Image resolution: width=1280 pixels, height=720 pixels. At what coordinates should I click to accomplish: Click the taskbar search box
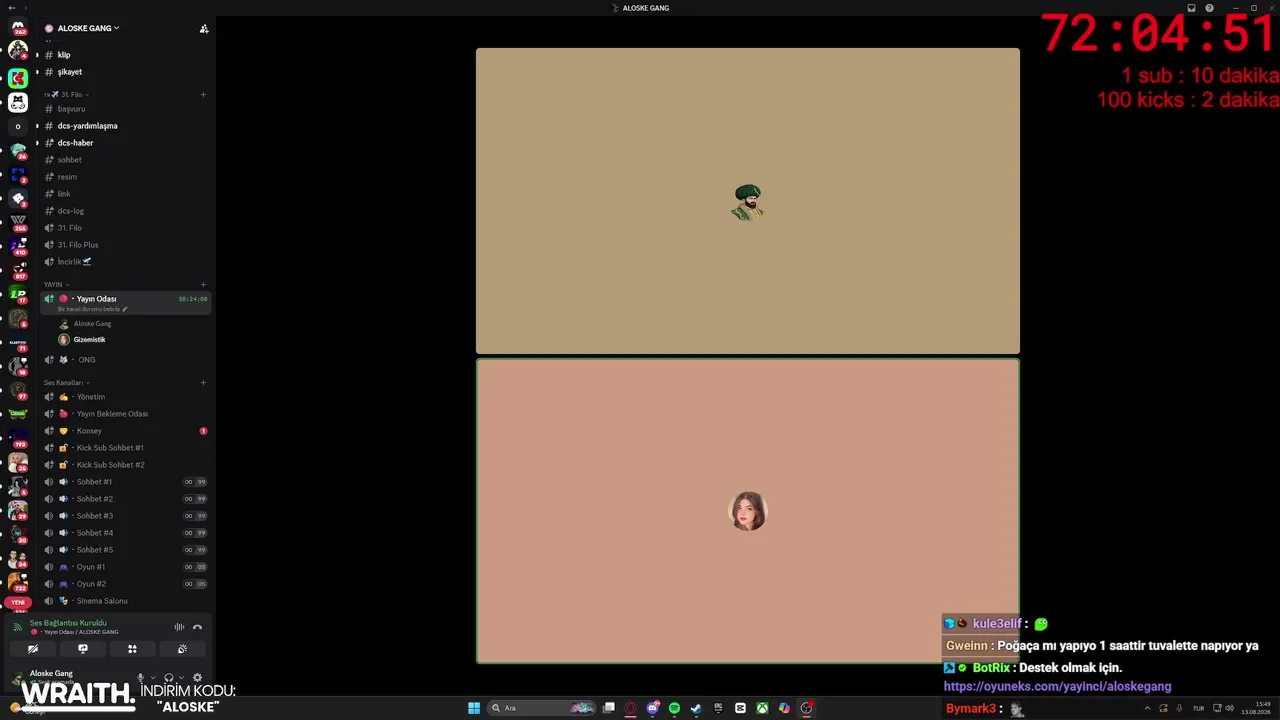(x=541, y=708)
